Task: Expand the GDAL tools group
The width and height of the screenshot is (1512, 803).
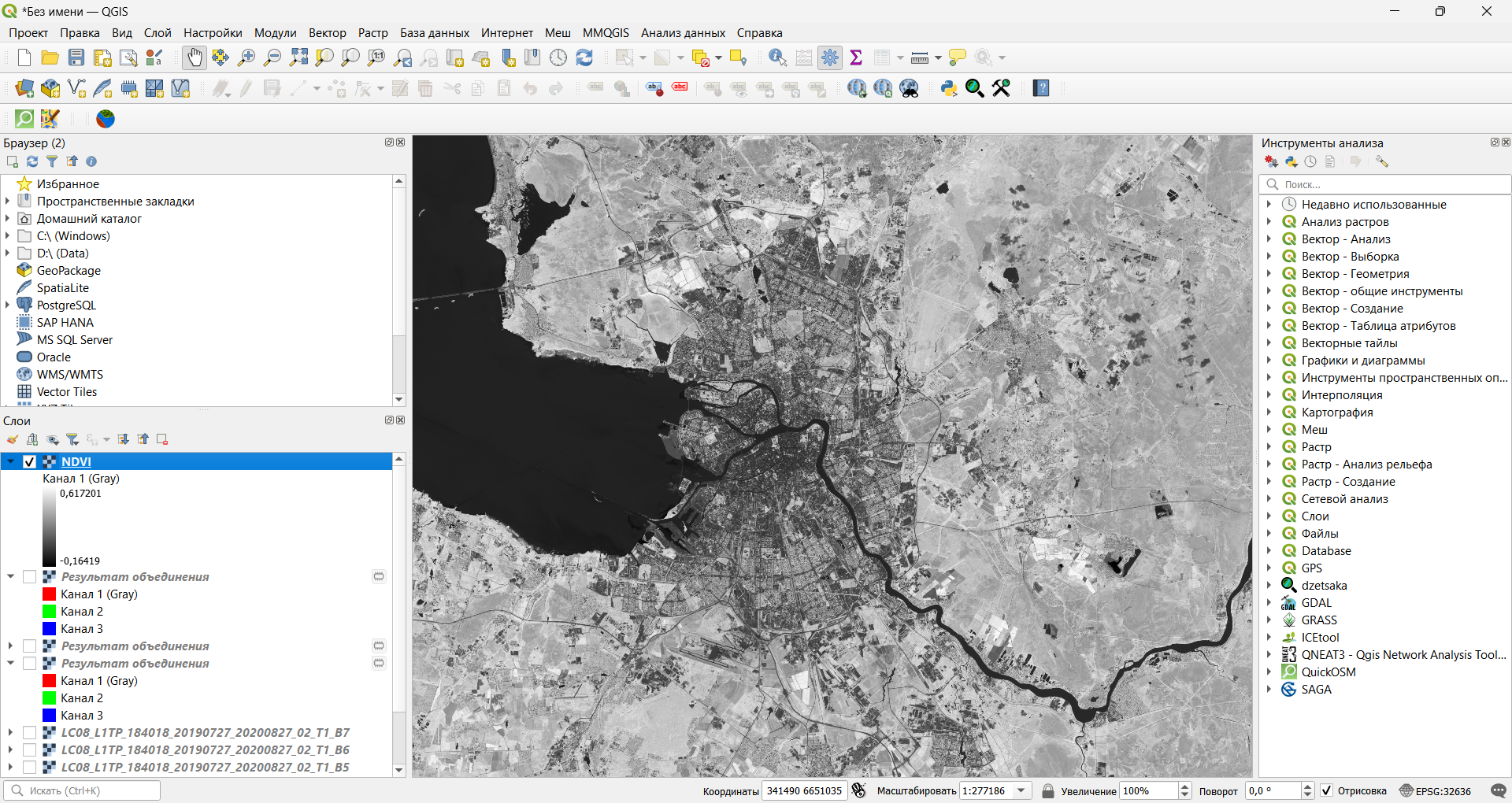Action: (x=1269, y=603)
